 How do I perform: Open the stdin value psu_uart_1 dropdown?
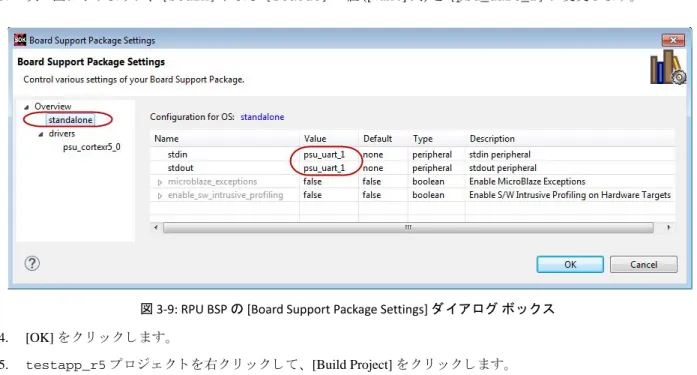point(324,155)
